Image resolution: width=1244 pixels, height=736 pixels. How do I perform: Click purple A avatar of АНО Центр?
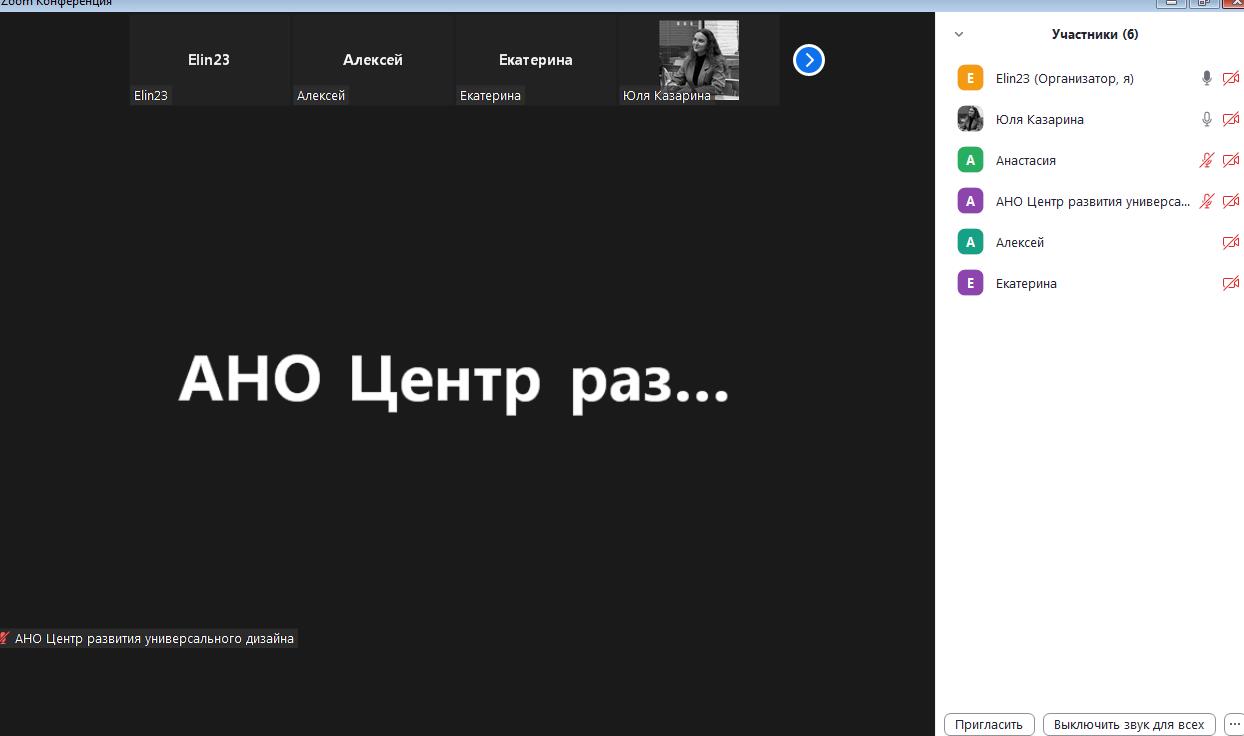pos(970,201)
